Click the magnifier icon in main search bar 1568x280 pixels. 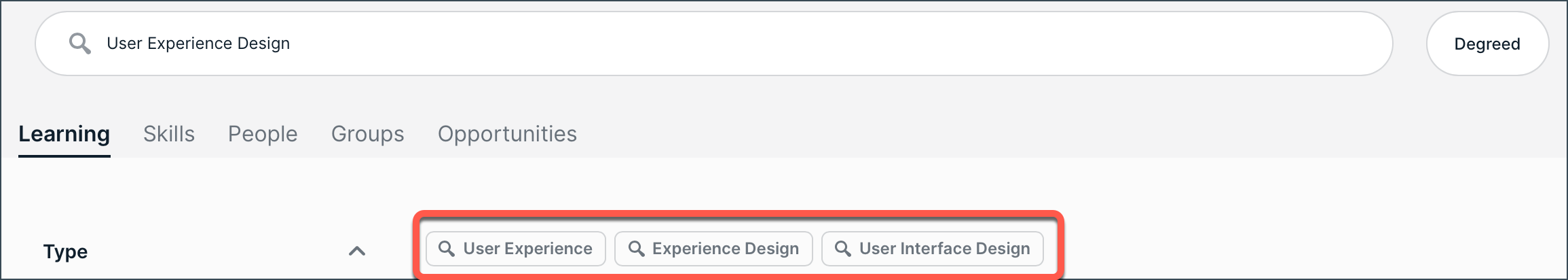click(80, 43)
